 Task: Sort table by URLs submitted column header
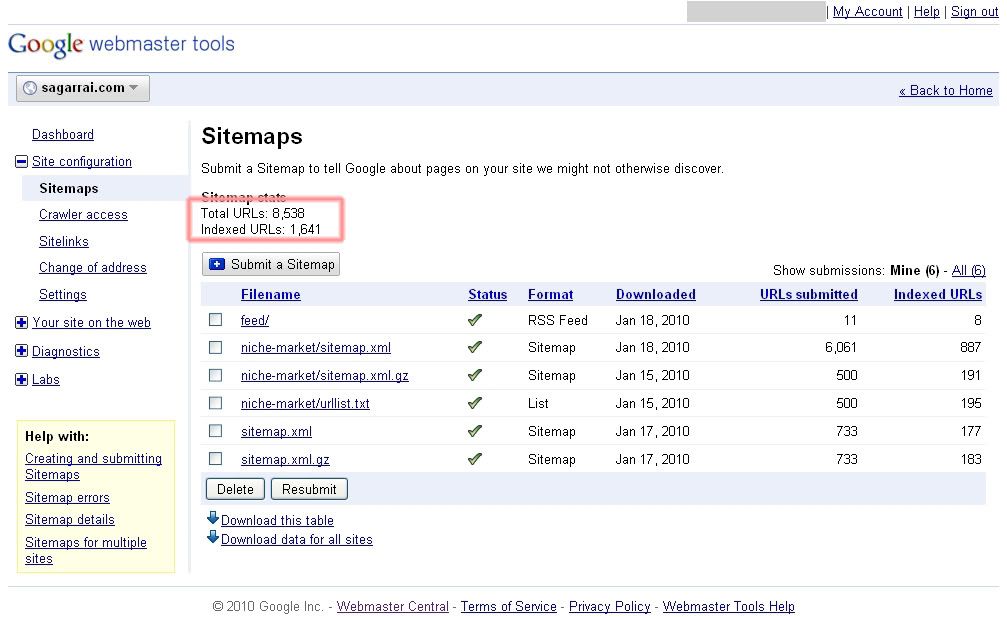click(808, 295)
